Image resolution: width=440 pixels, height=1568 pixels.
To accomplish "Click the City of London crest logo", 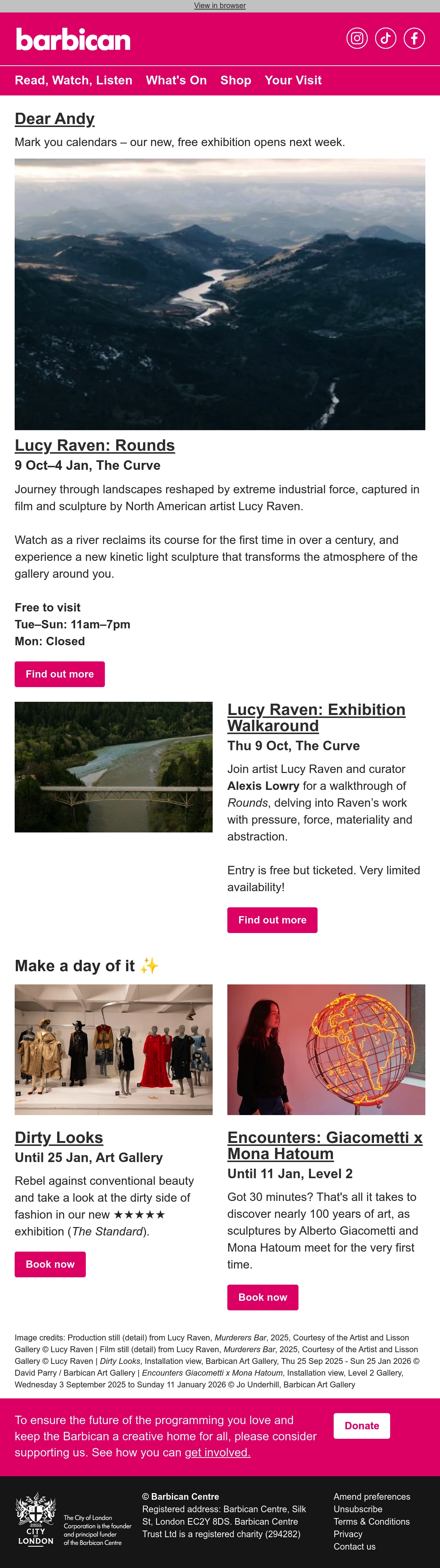I will pyautogui.click(x=36, y=1519).
